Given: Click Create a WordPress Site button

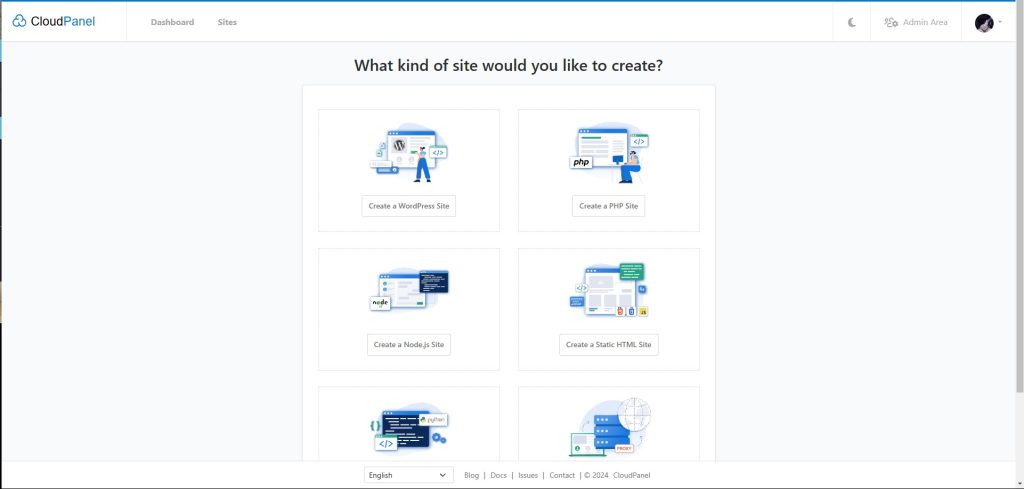Looking at the screenshot, I should (x=409, y=206).
